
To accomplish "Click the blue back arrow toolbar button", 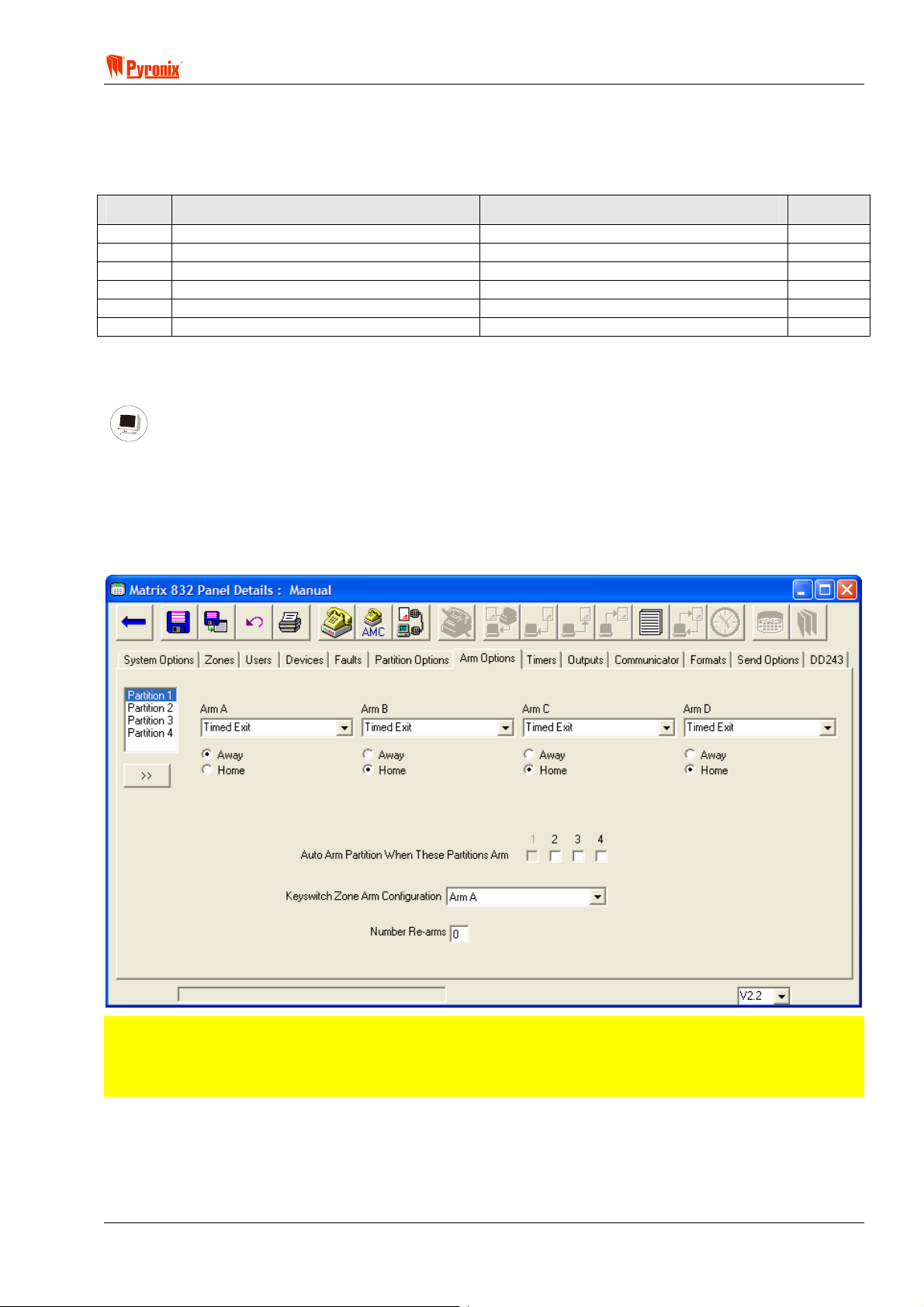I will coord(134,622).
